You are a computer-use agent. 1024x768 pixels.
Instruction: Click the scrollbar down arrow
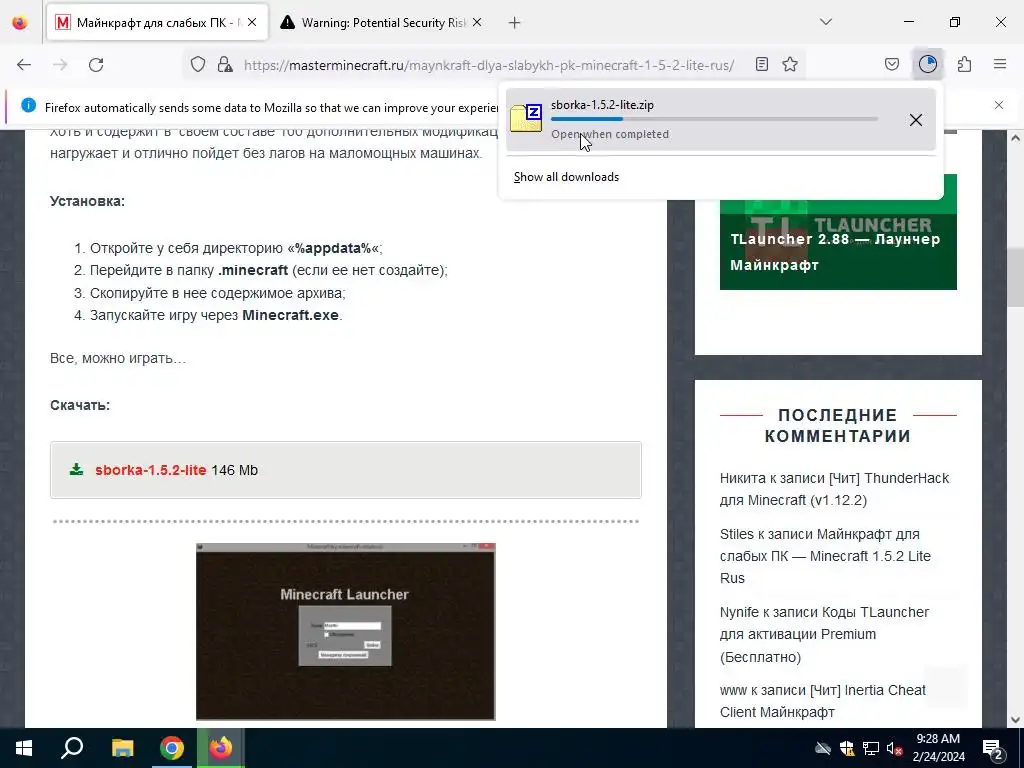[1015, 720]
